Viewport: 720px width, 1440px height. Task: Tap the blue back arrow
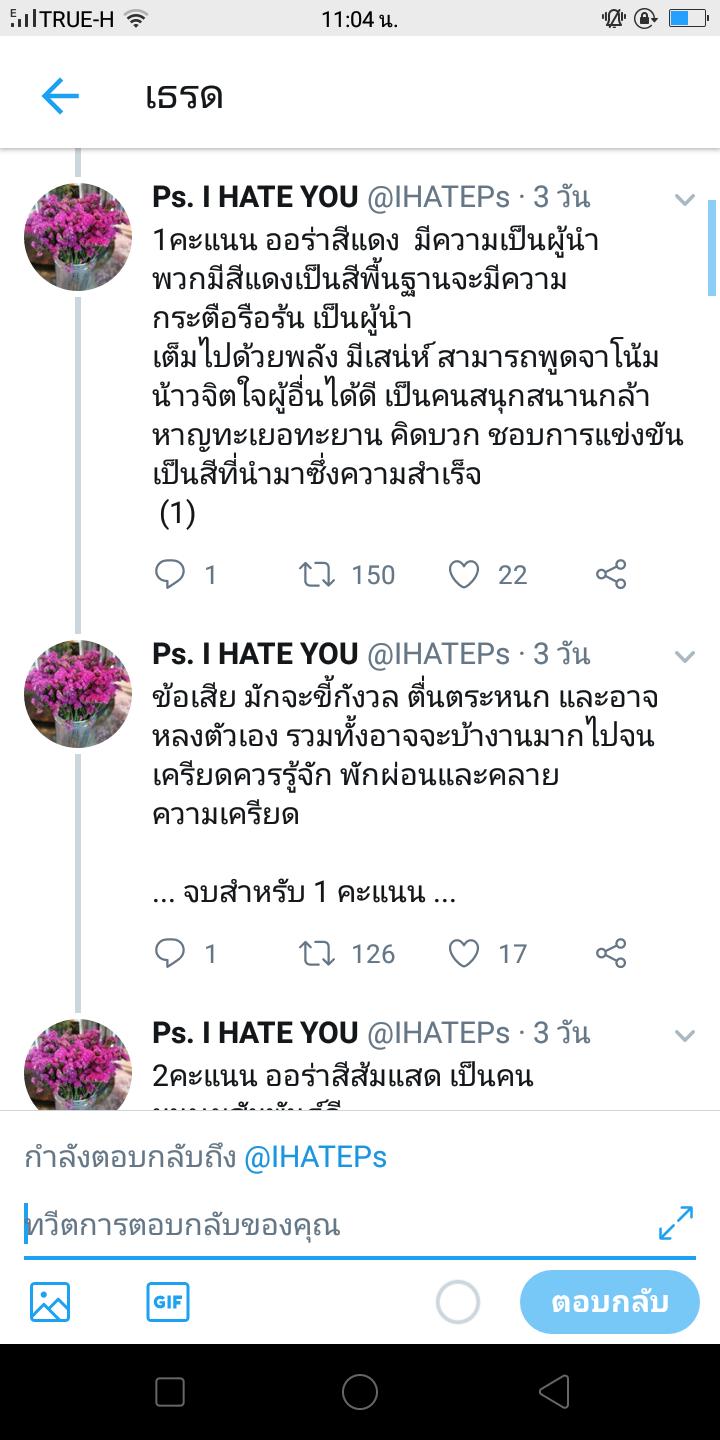[60, 96]
